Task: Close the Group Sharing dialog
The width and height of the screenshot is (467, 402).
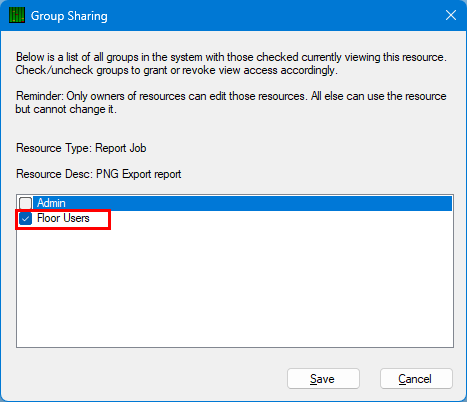Action: (451, 15)
